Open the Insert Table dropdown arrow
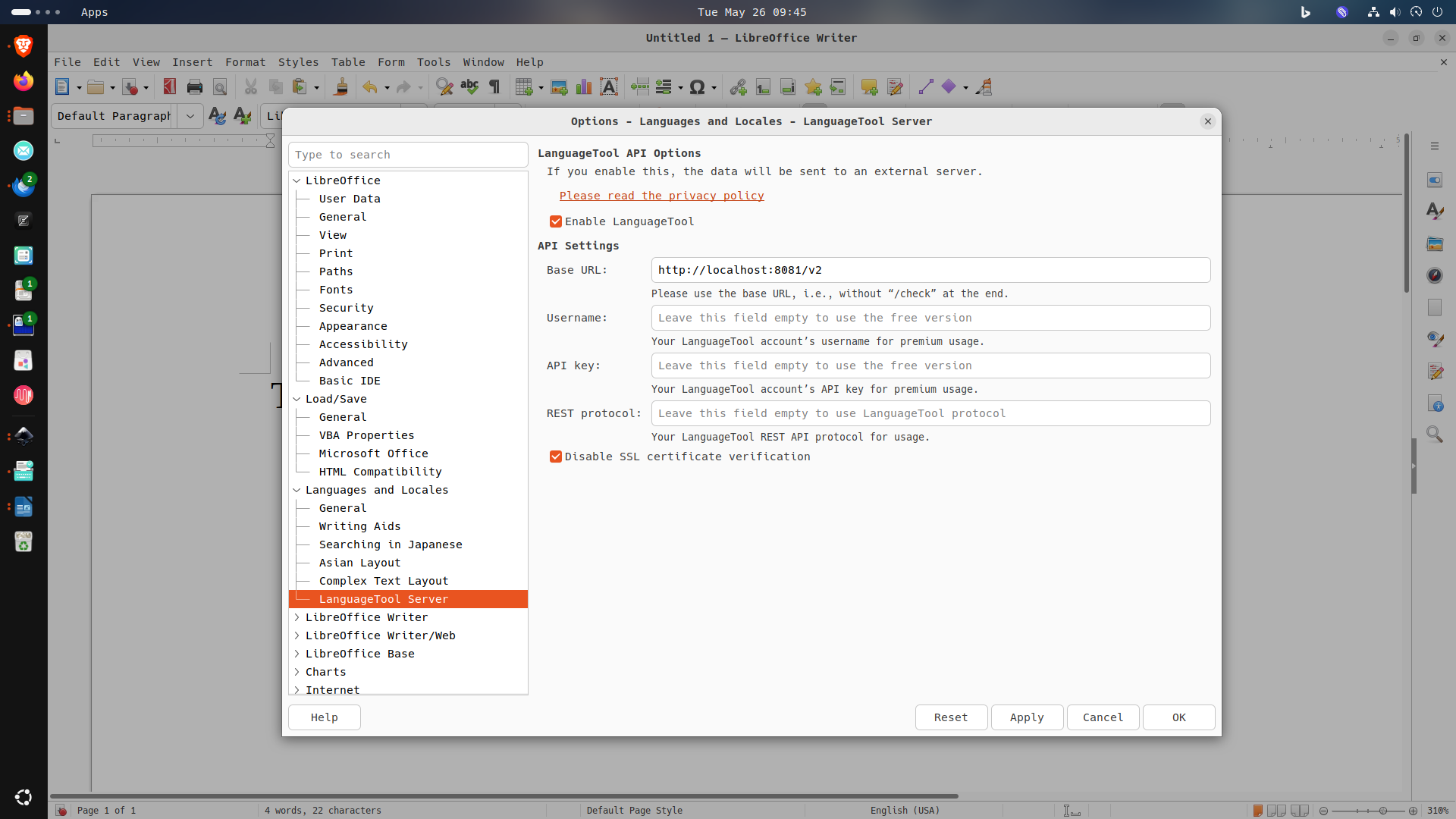 (x=541, y=88)
